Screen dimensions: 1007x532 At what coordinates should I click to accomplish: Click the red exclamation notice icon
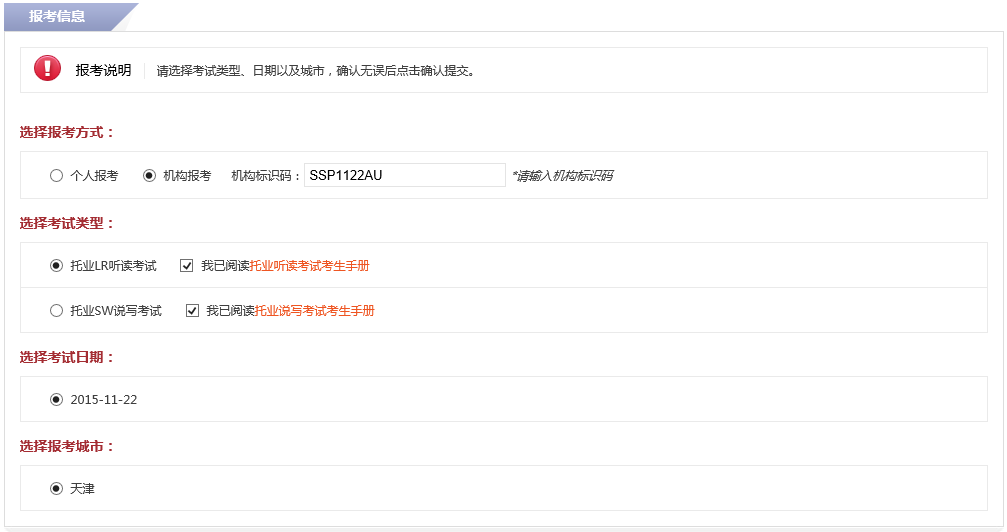coord(47,68)
